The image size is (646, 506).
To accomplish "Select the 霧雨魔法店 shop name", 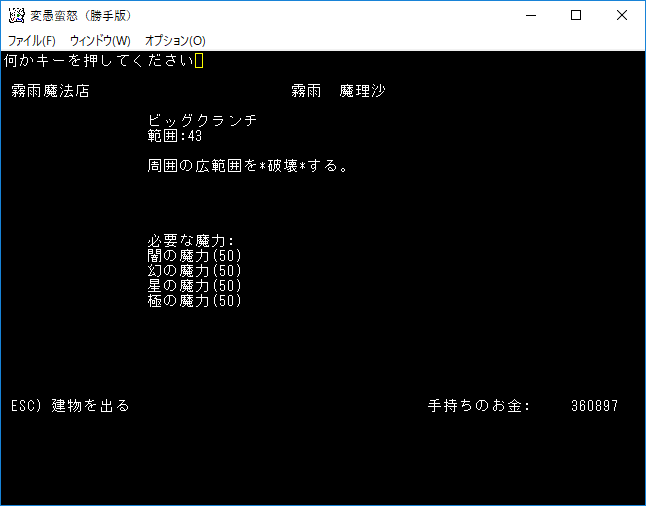I will coord(50,91).
